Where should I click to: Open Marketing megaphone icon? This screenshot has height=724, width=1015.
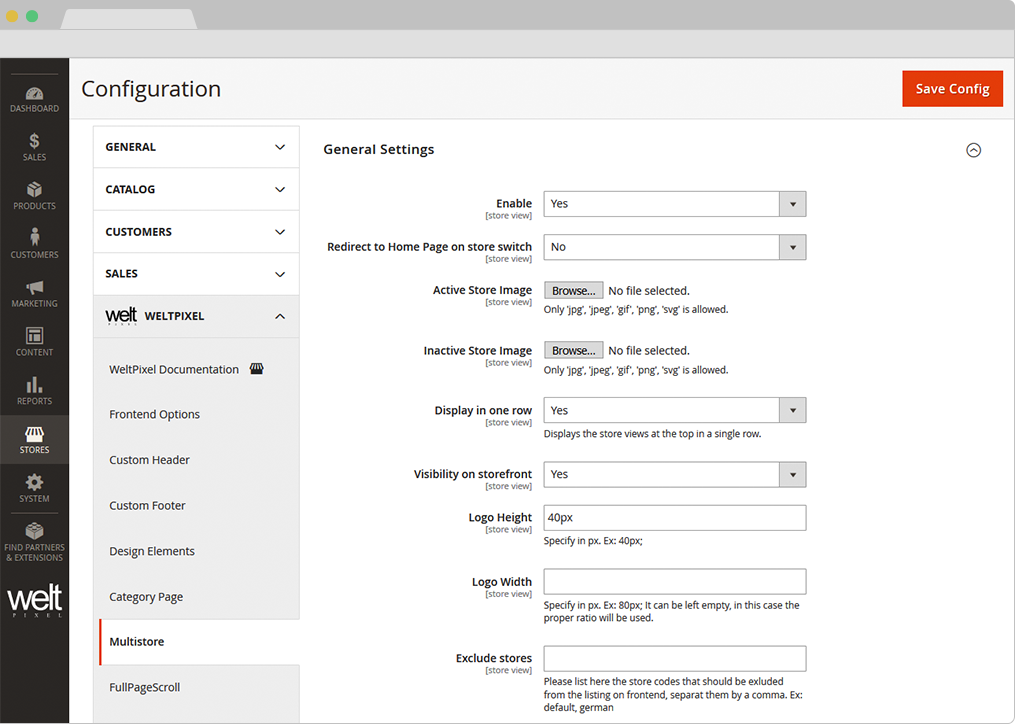[x=34, y=292]
